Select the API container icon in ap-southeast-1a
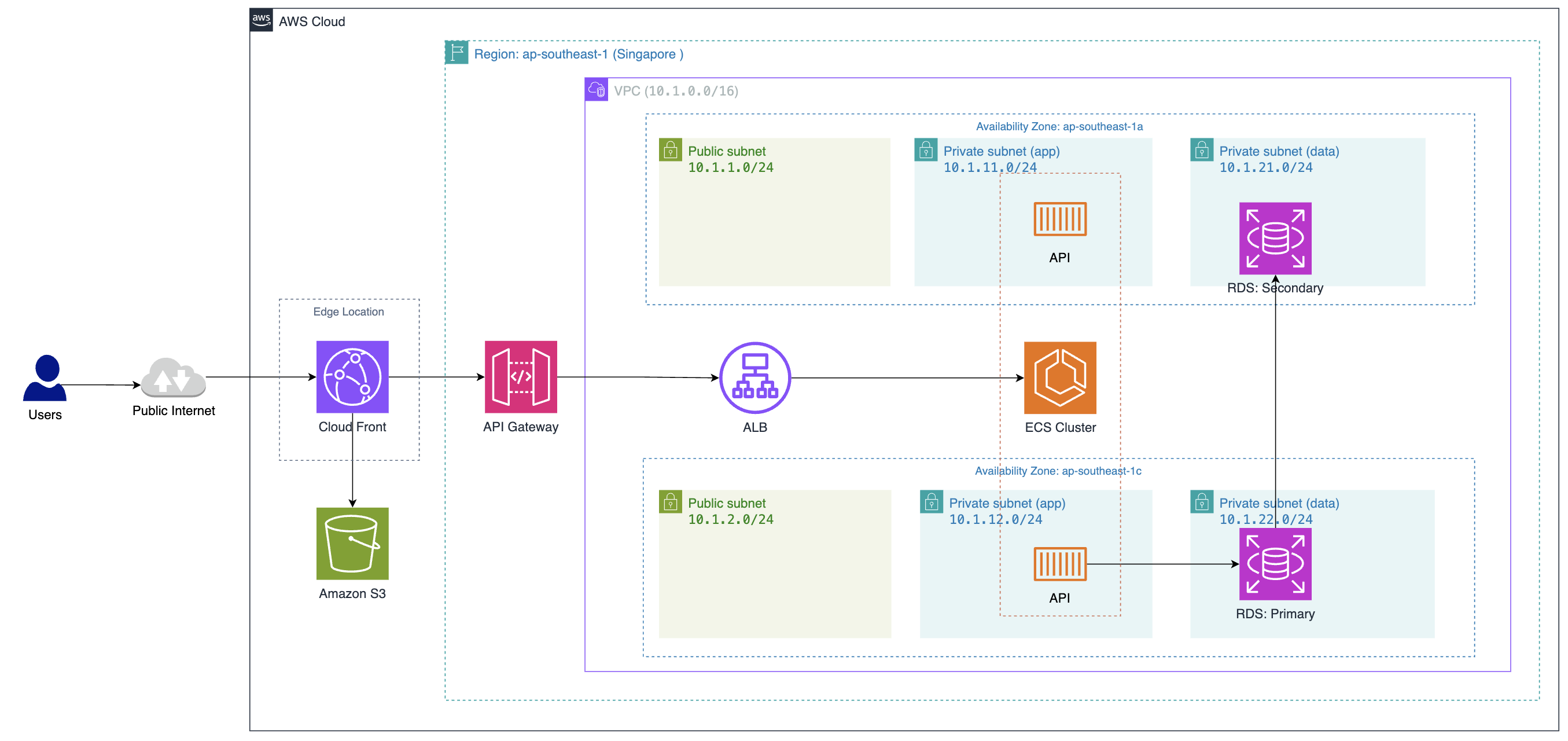Image resolution: width=1568 pixels, height=741 pixels. (1060, 219)
